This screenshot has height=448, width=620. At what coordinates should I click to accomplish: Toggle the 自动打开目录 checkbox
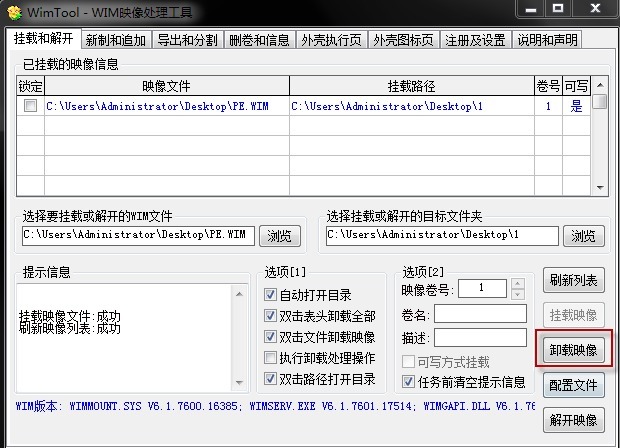pyautogui.click(x=270, y=294)
